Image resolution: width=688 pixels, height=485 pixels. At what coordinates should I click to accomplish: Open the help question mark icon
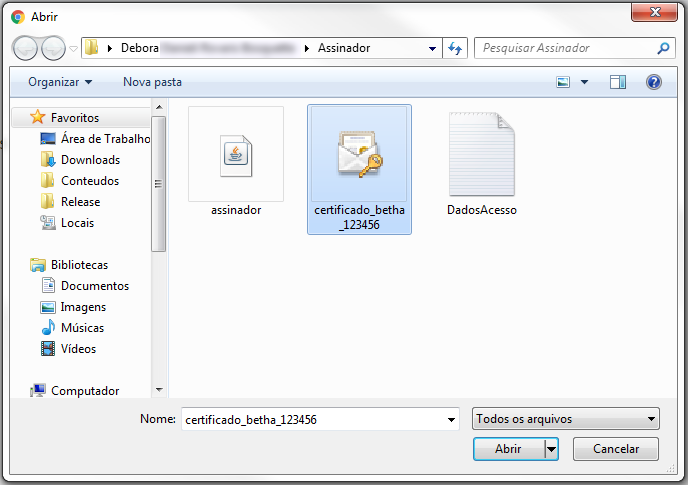click(654, 82)
